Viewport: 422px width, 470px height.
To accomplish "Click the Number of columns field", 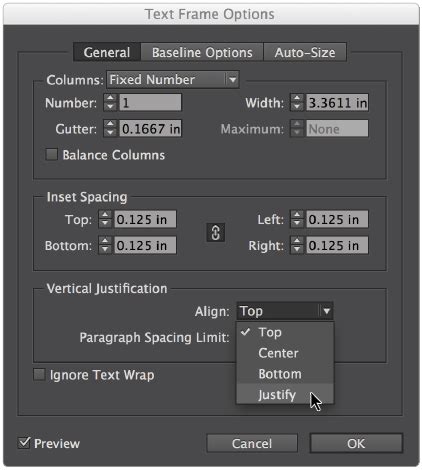I will (x=151, y=102).
